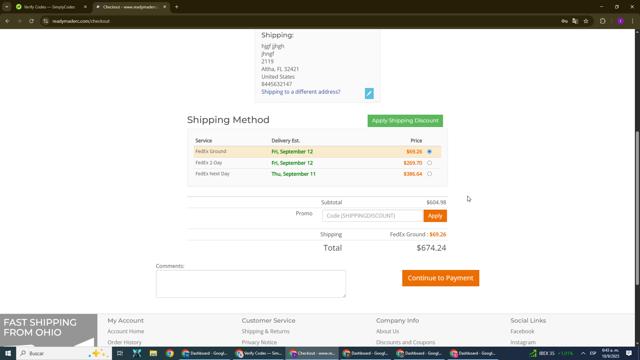The image size is (640, 360).
Task: Open About Us footer link
Action: [387, 331]
